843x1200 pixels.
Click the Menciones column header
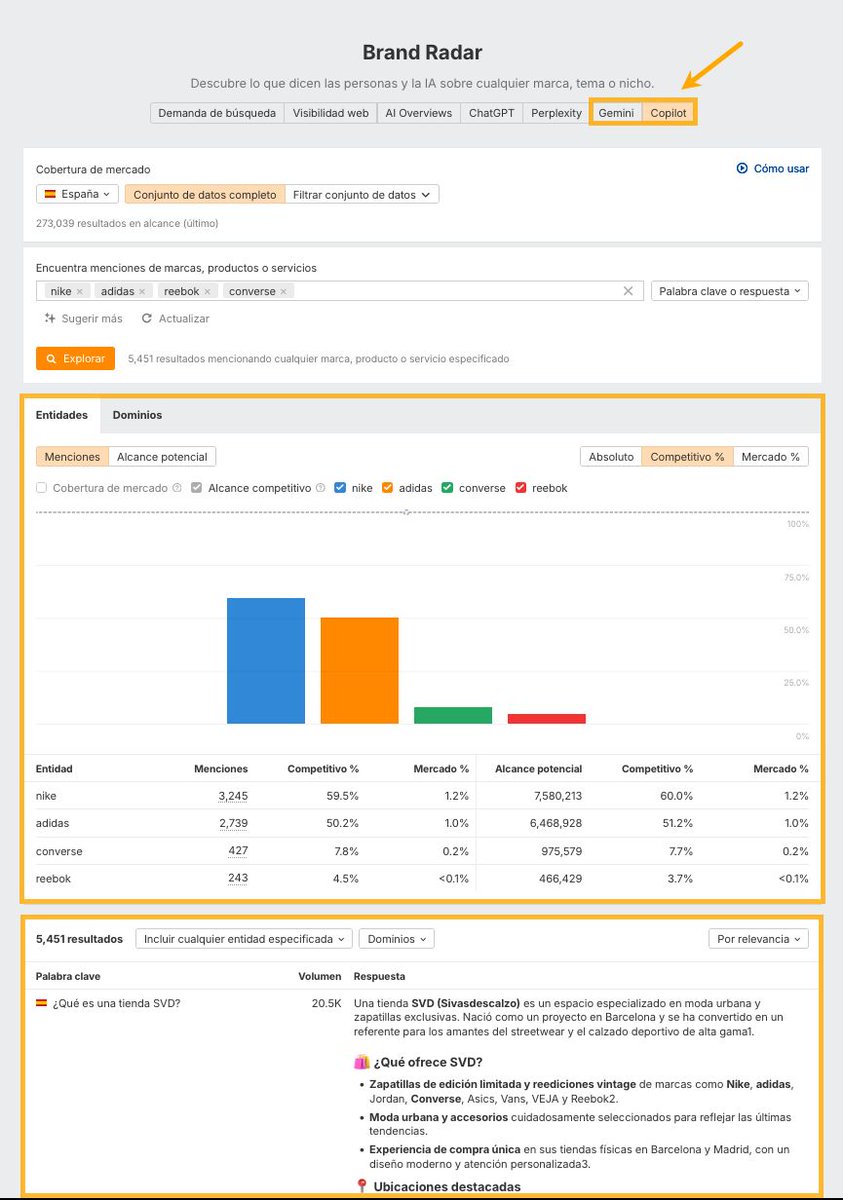[x=221, y=769]
